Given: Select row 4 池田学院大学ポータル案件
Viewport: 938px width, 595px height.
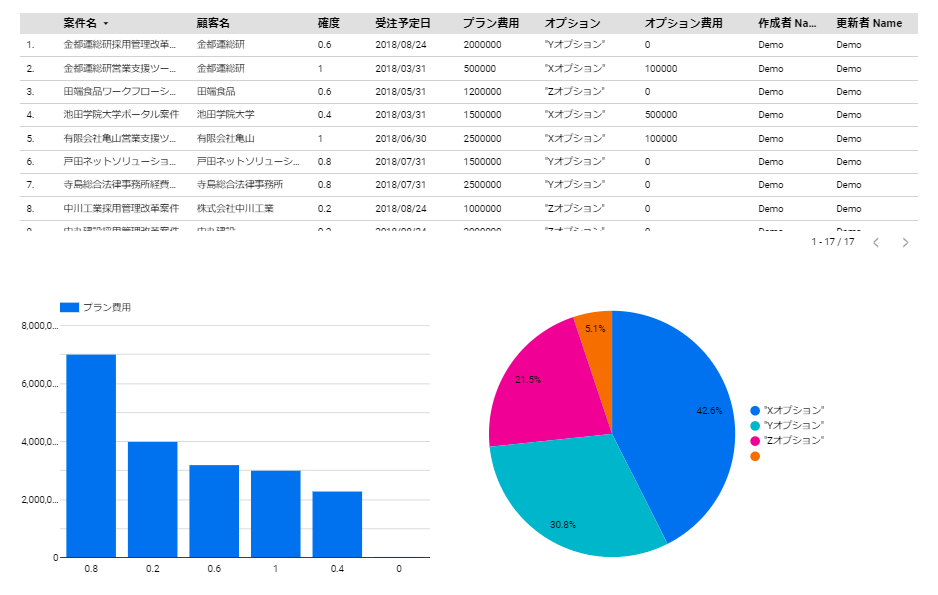Looking at the screenshot, I should tap(468, 115).
